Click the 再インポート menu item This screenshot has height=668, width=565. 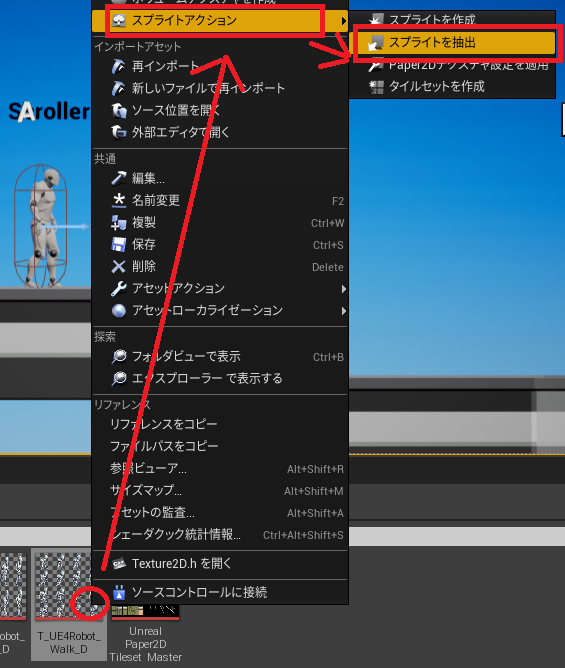click(x=220, y=66)
